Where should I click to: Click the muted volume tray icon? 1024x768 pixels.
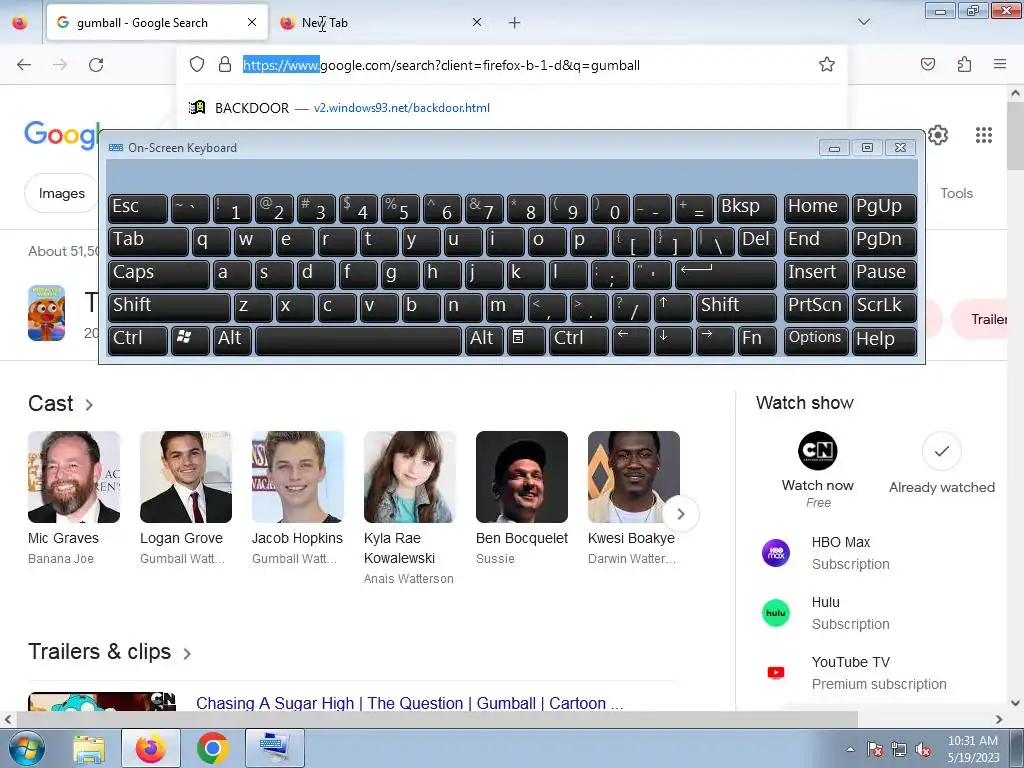pyautogui.click(x=923, y=750)
